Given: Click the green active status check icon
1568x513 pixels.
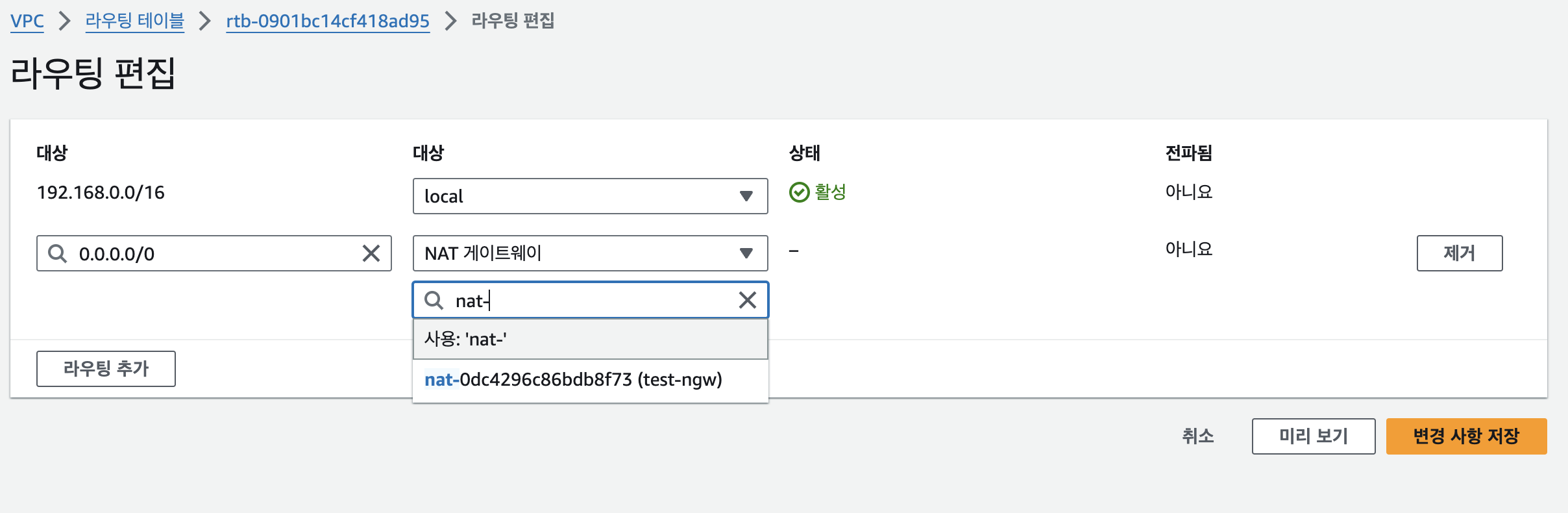Looking at the screenshot, I should [x=799, y=192].
